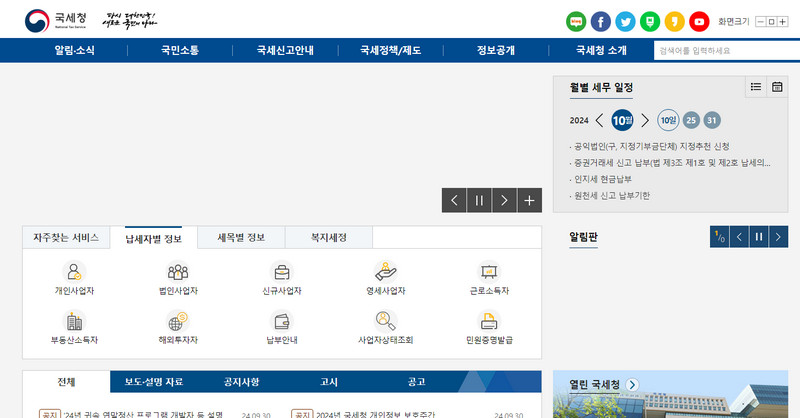Select the 25 date circle
Image resolution: width=800 pixels, height=418 pixels.
[x=691, y=120]
